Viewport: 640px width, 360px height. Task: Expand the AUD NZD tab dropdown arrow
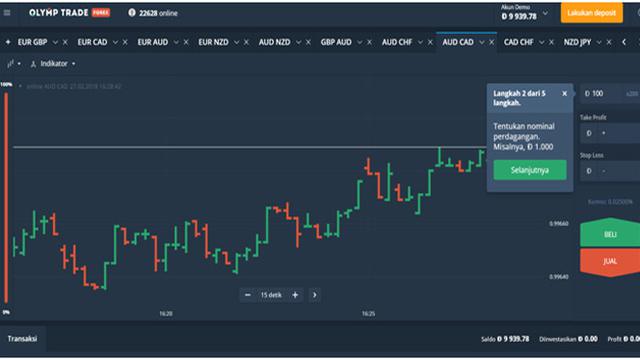pyautogui.click(x=298, y=42)
